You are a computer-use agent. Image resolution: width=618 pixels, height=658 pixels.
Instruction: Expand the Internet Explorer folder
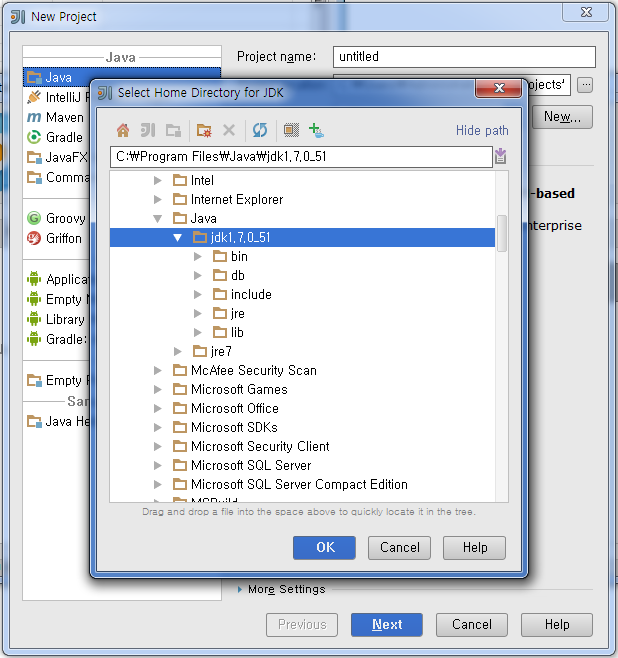158,199
